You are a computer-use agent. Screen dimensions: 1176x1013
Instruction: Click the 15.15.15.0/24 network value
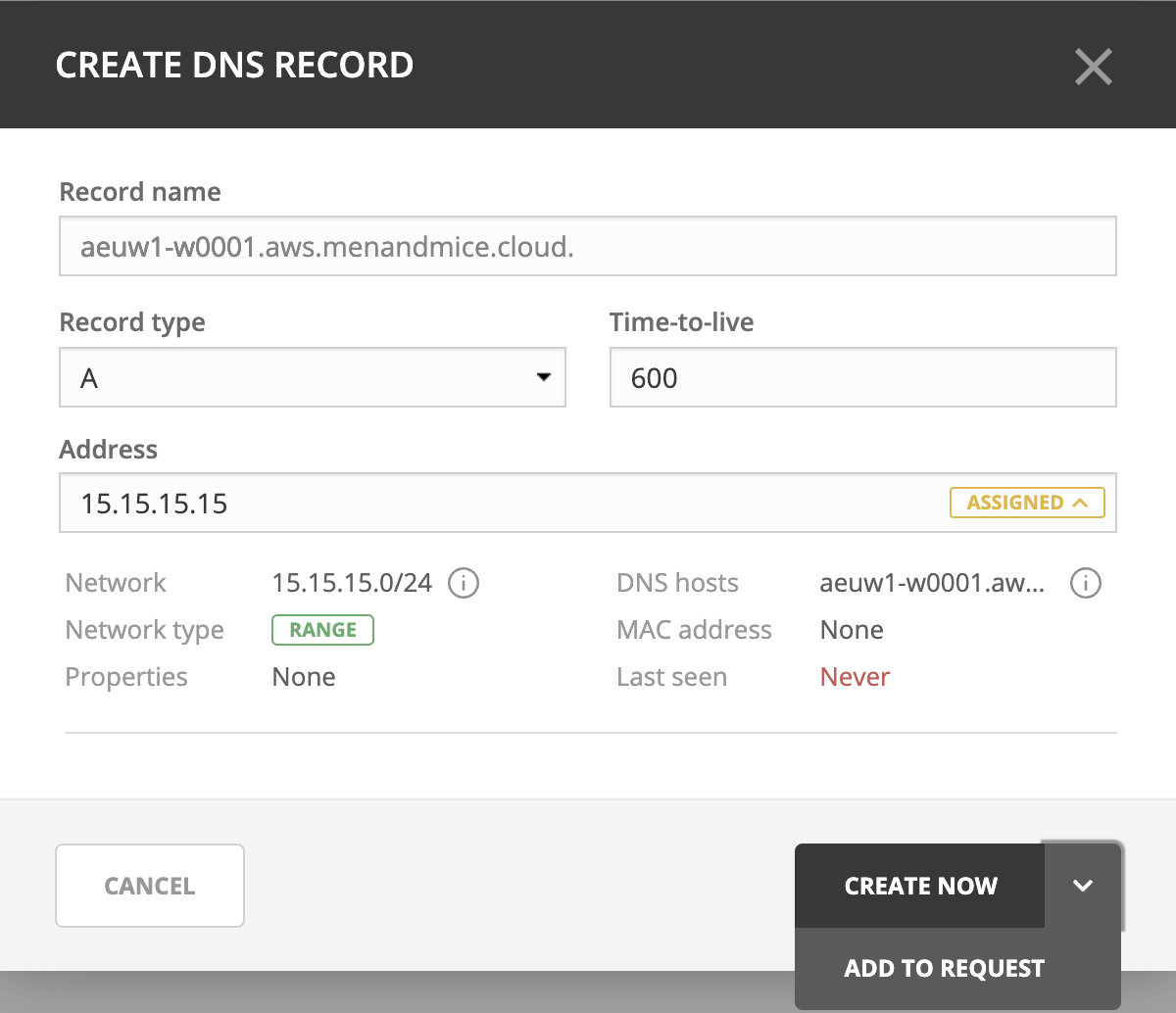352,583
